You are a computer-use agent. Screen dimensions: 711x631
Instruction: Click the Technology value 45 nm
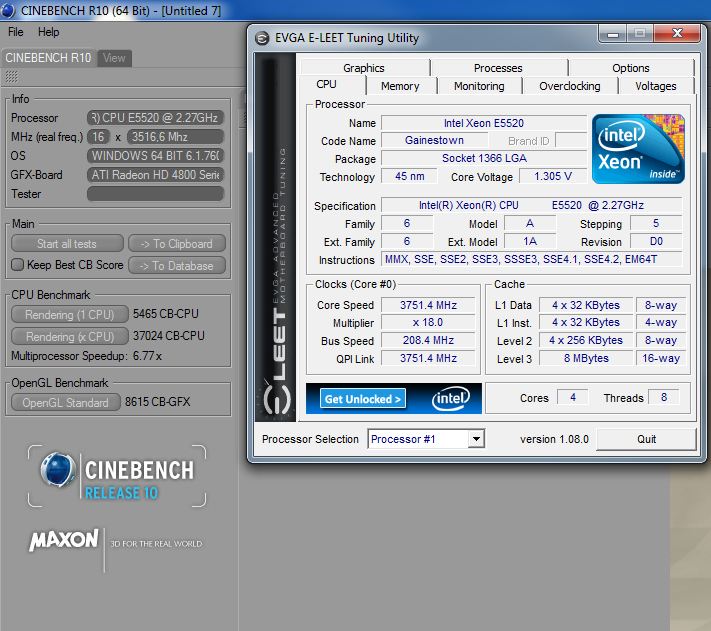point(409,176)
